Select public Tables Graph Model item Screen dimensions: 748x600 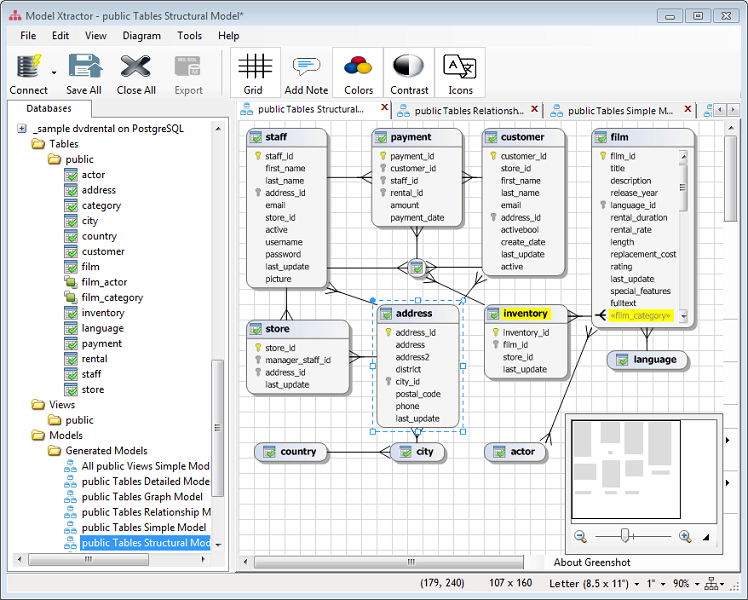point(141,496)
